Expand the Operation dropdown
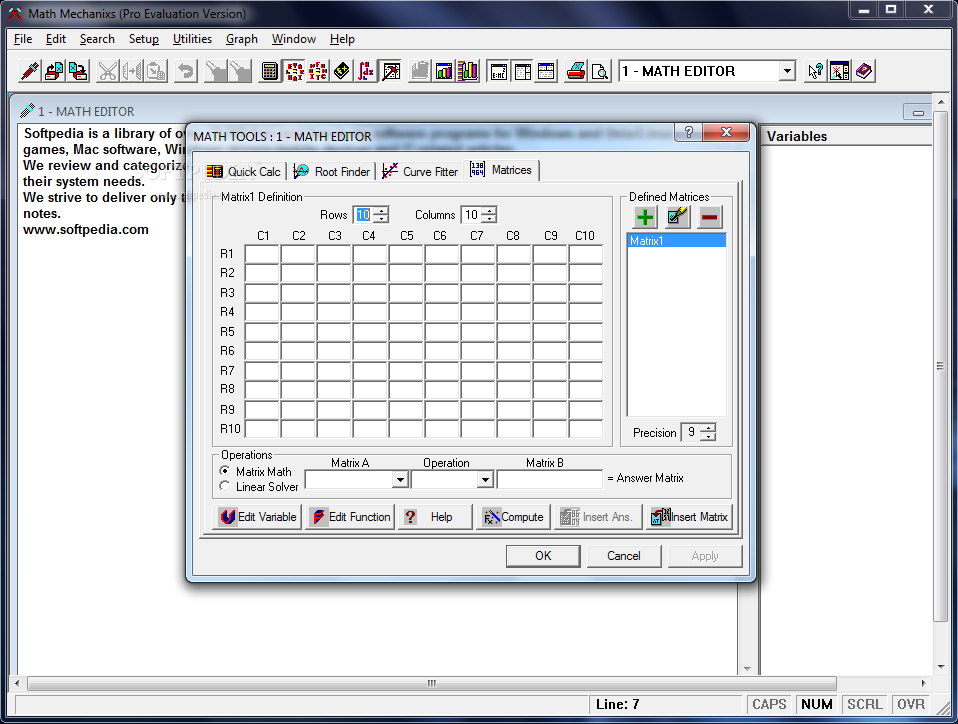This screenshot has height=724, width=958. tap(485, 480)
